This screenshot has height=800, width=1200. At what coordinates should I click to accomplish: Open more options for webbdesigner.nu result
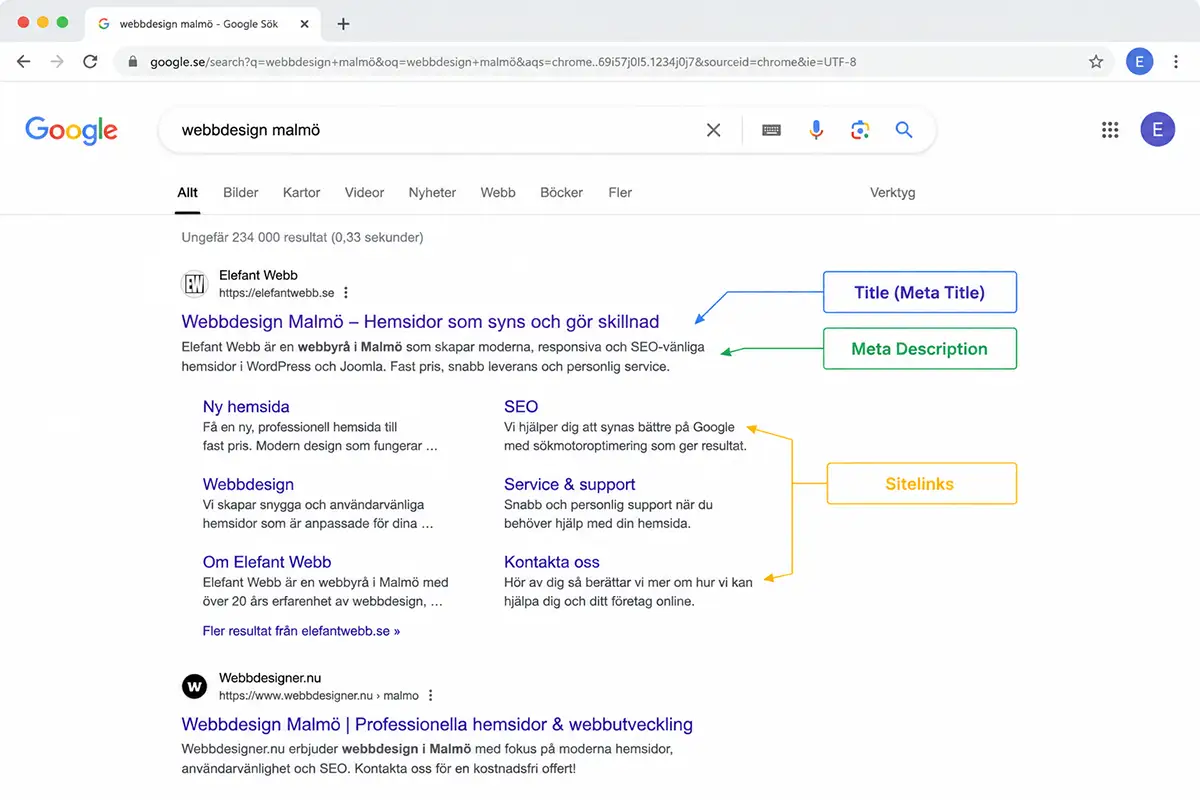point(431,695)
